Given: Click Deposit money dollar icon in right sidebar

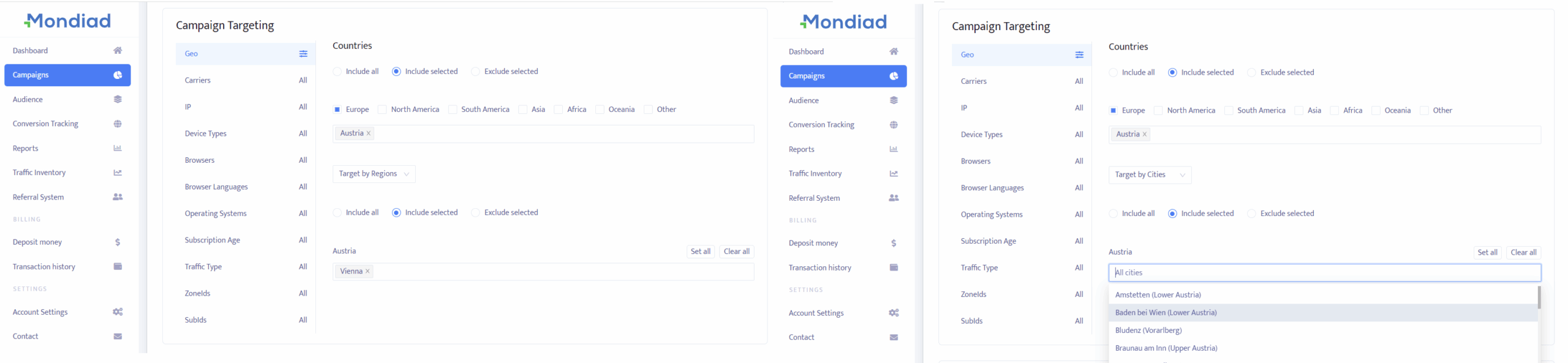Looking at the screenshot, I should [x=894, y=243].
